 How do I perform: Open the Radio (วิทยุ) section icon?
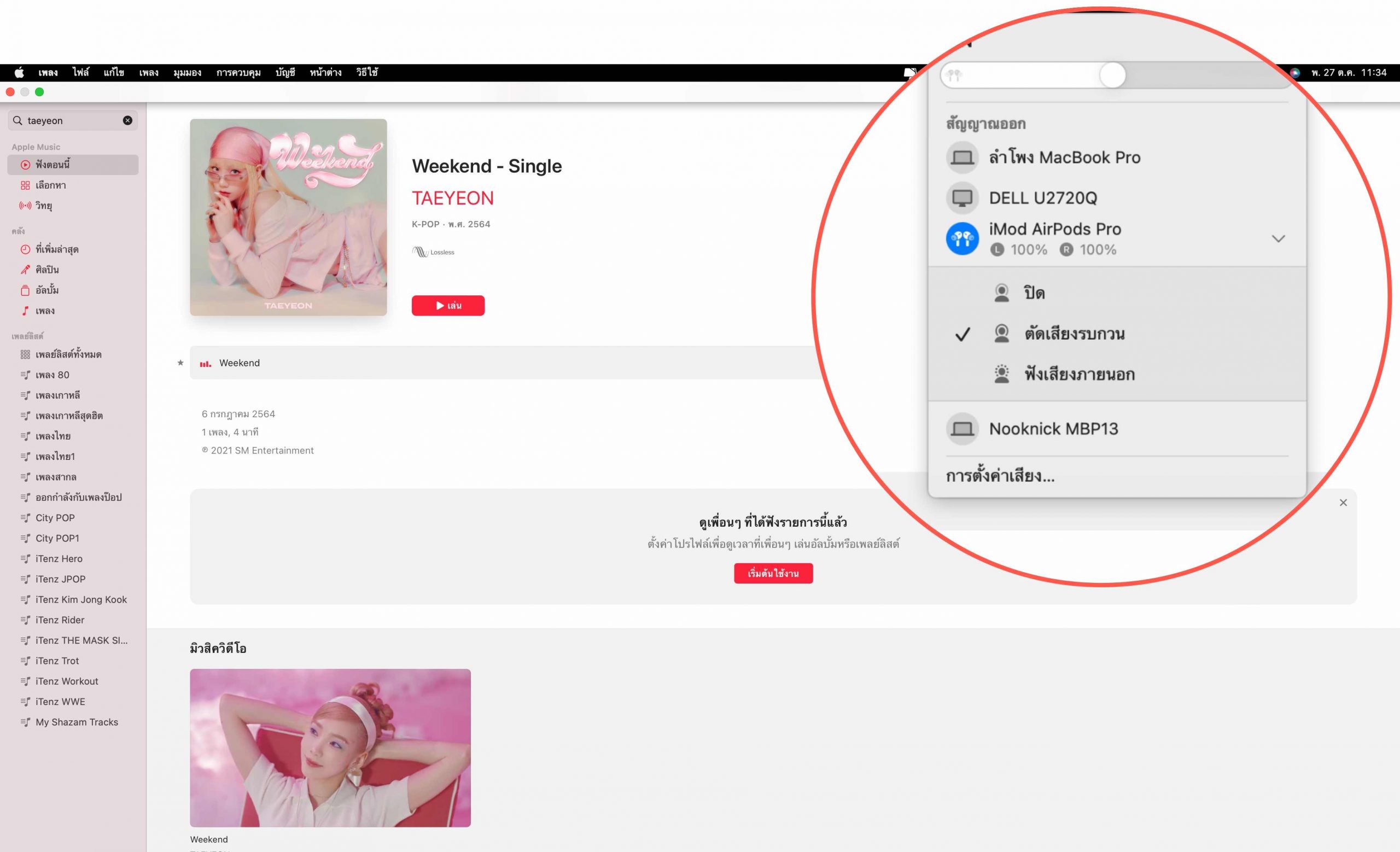click(x=25, y=206)
